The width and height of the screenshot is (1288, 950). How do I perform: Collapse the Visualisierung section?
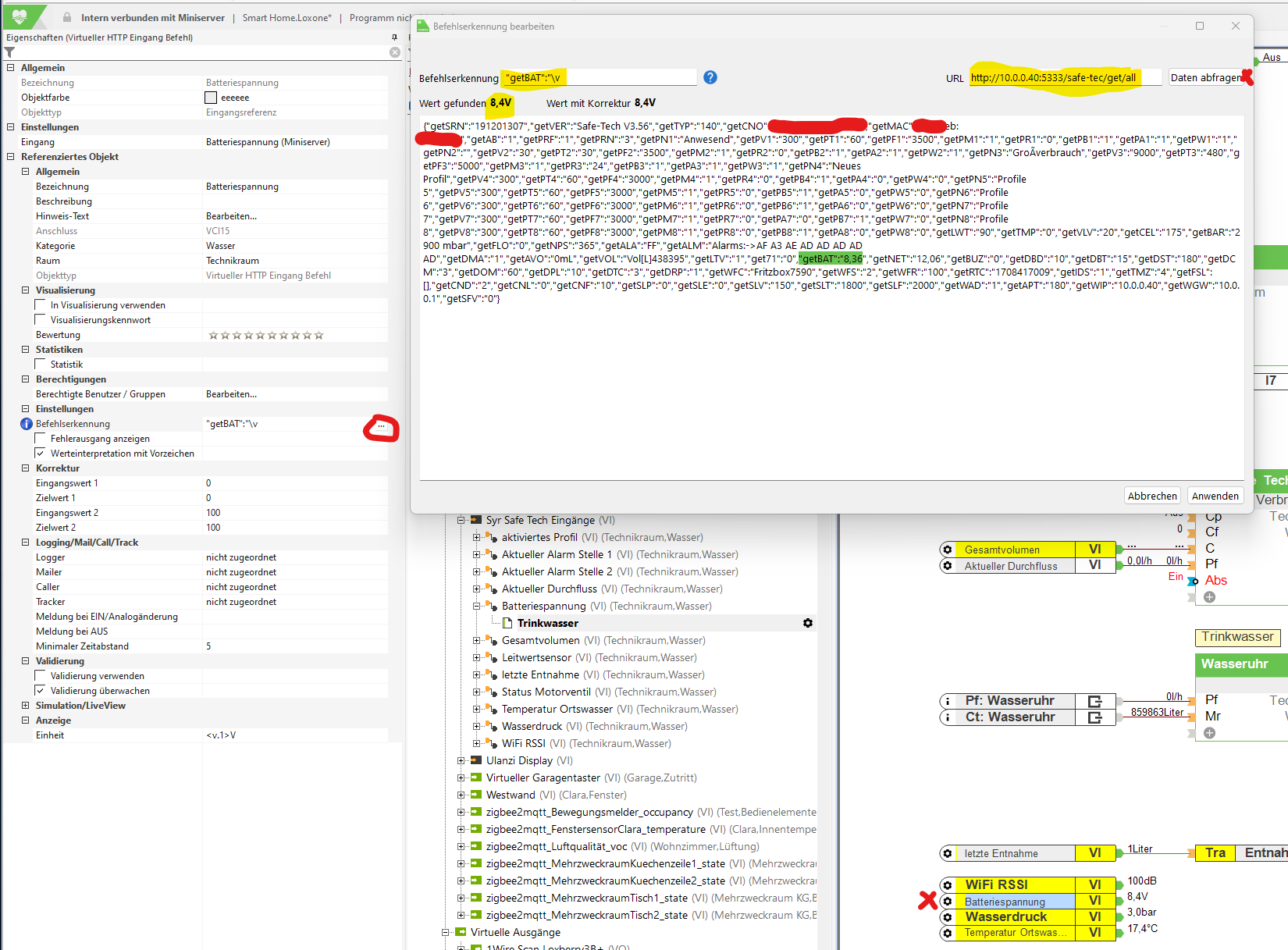click(x=26, y=290)
